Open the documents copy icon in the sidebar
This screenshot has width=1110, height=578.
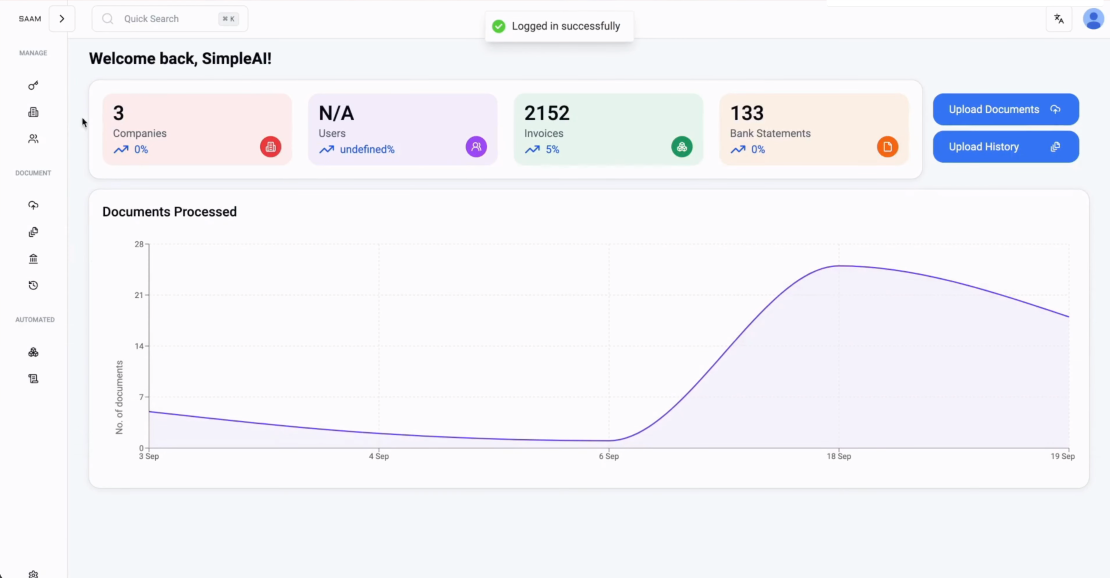tap(33, 231)
